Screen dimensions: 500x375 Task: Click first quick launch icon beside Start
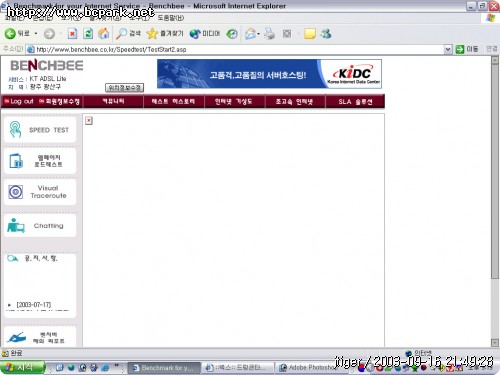60,368
